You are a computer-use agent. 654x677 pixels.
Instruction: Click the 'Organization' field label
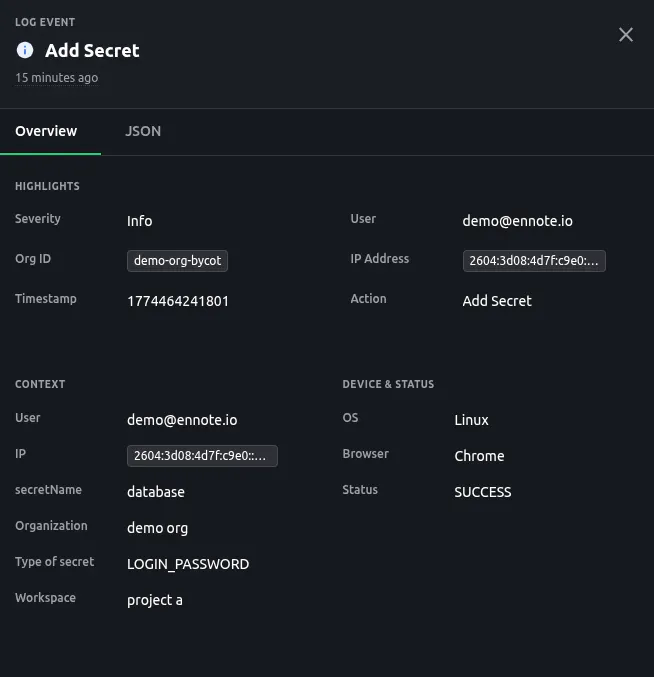point(51,525)
